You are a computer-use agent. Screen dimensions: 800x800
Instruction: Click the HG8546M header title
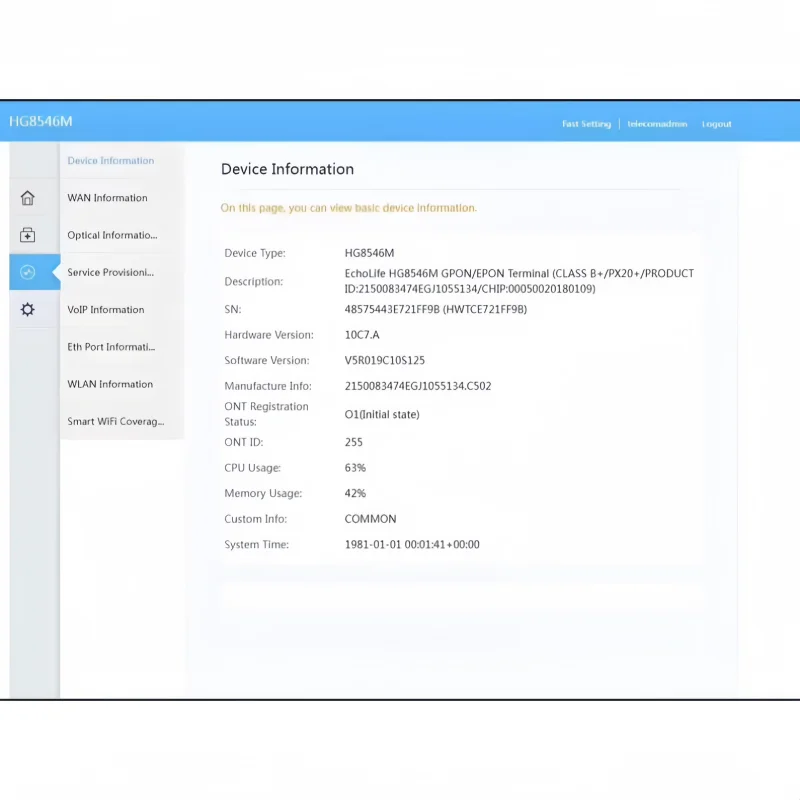[41, 121]
